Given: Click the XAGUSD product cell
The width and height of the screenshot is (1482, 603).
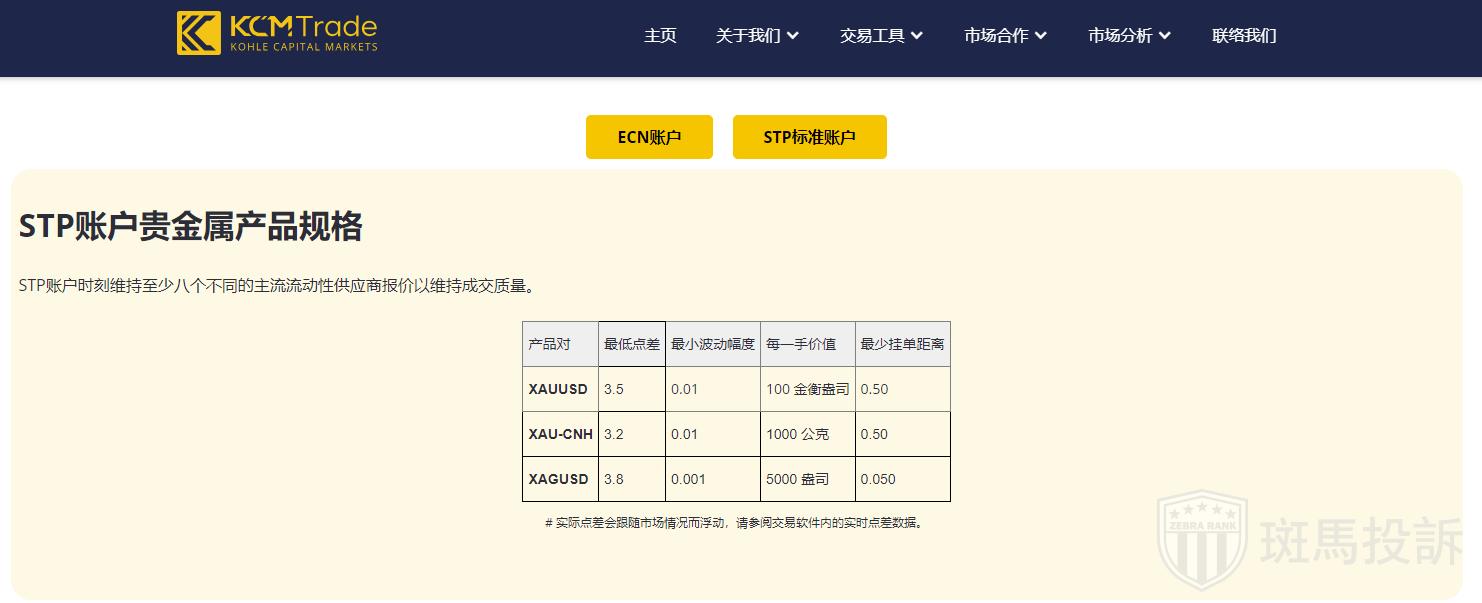Looking at the screenshot, I should [x=558, y=479].
